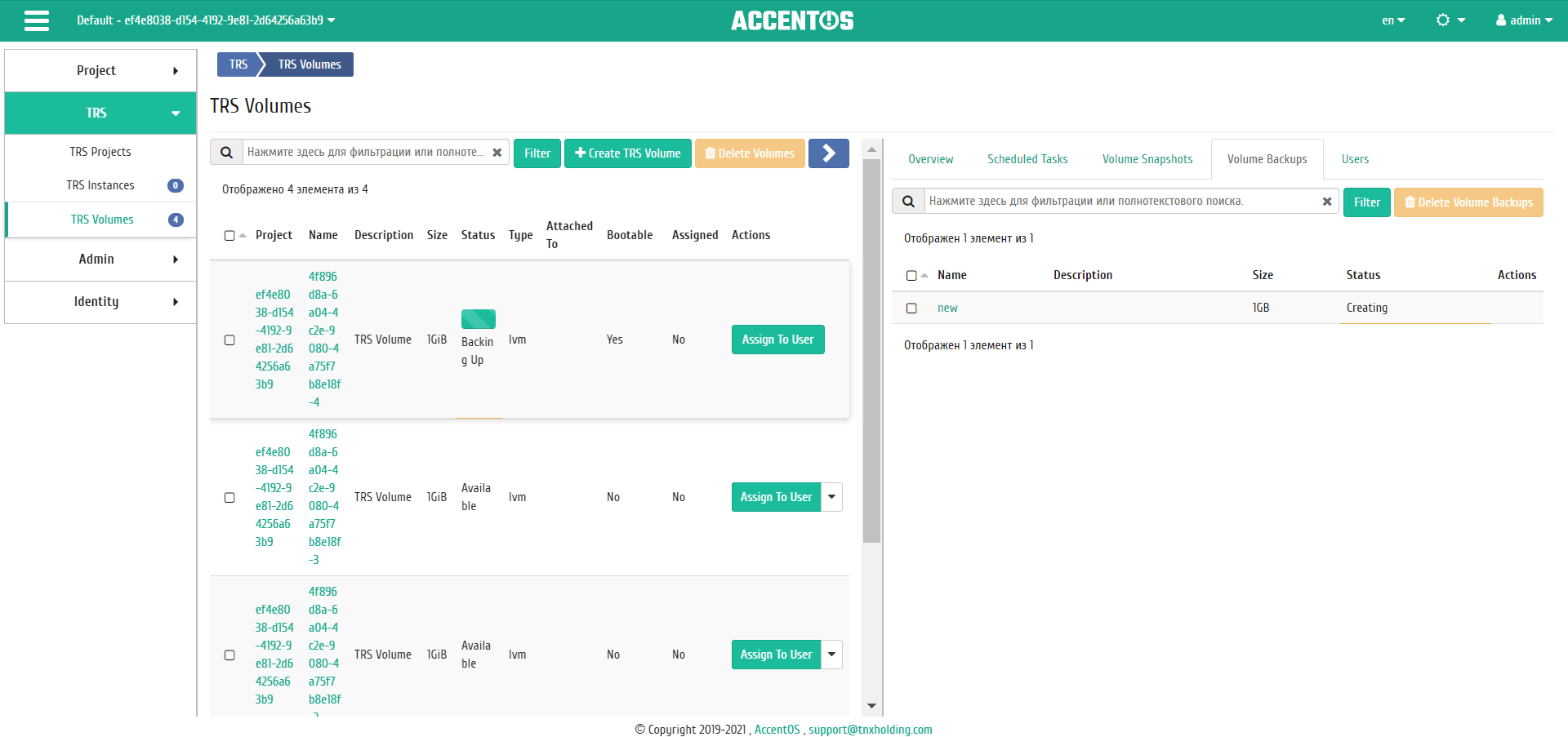Select all volume backups checkbox
The height and width of the screenshot is (737, 1568).
click(911, 276)
